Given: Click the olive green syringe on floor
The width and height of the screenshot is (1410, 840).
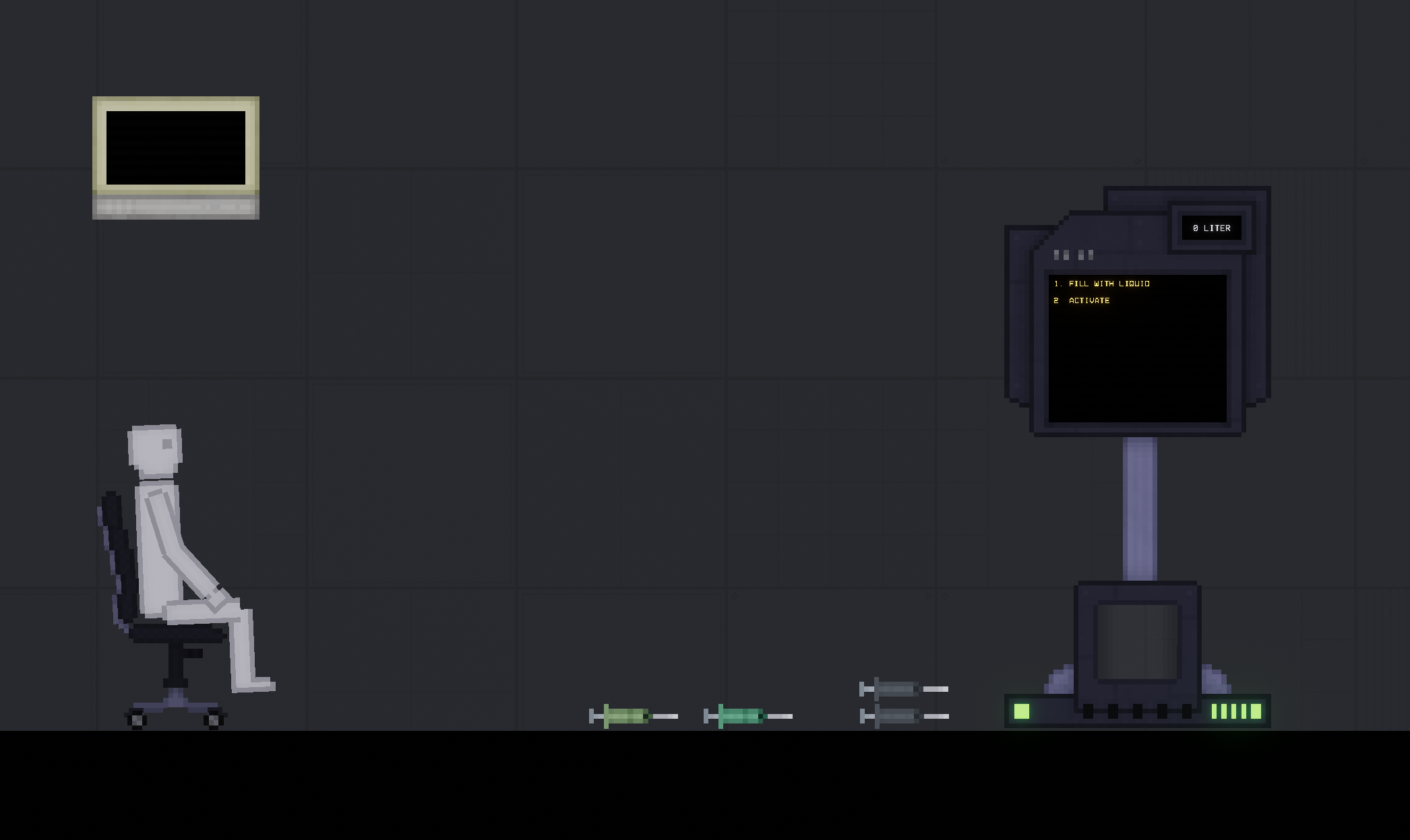Looking at the screenshot, I should 626,715.
